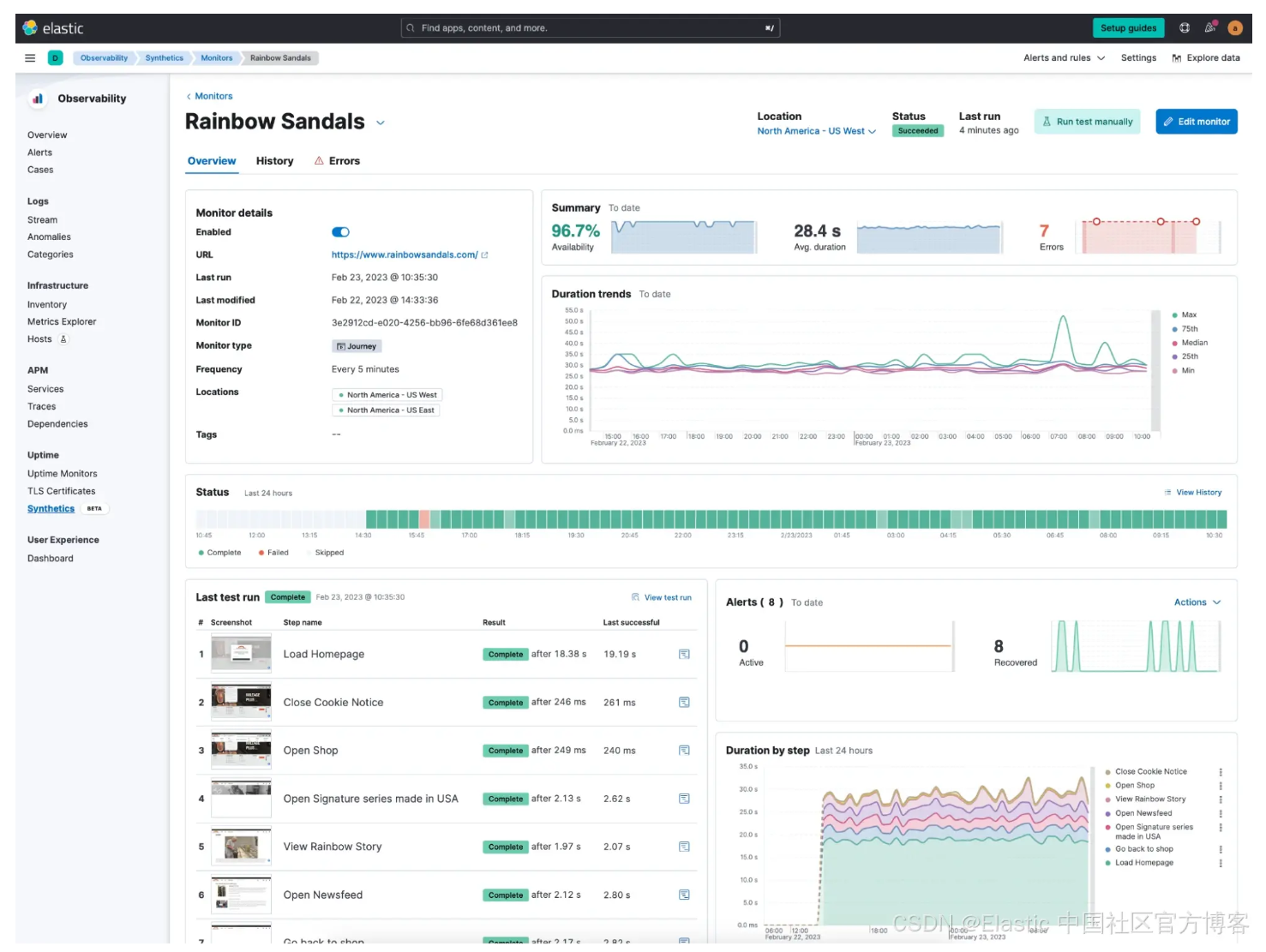Expand the North America - US West location dropdown
The width and height of the screenshot is (1266, 952).
(816, 131)
